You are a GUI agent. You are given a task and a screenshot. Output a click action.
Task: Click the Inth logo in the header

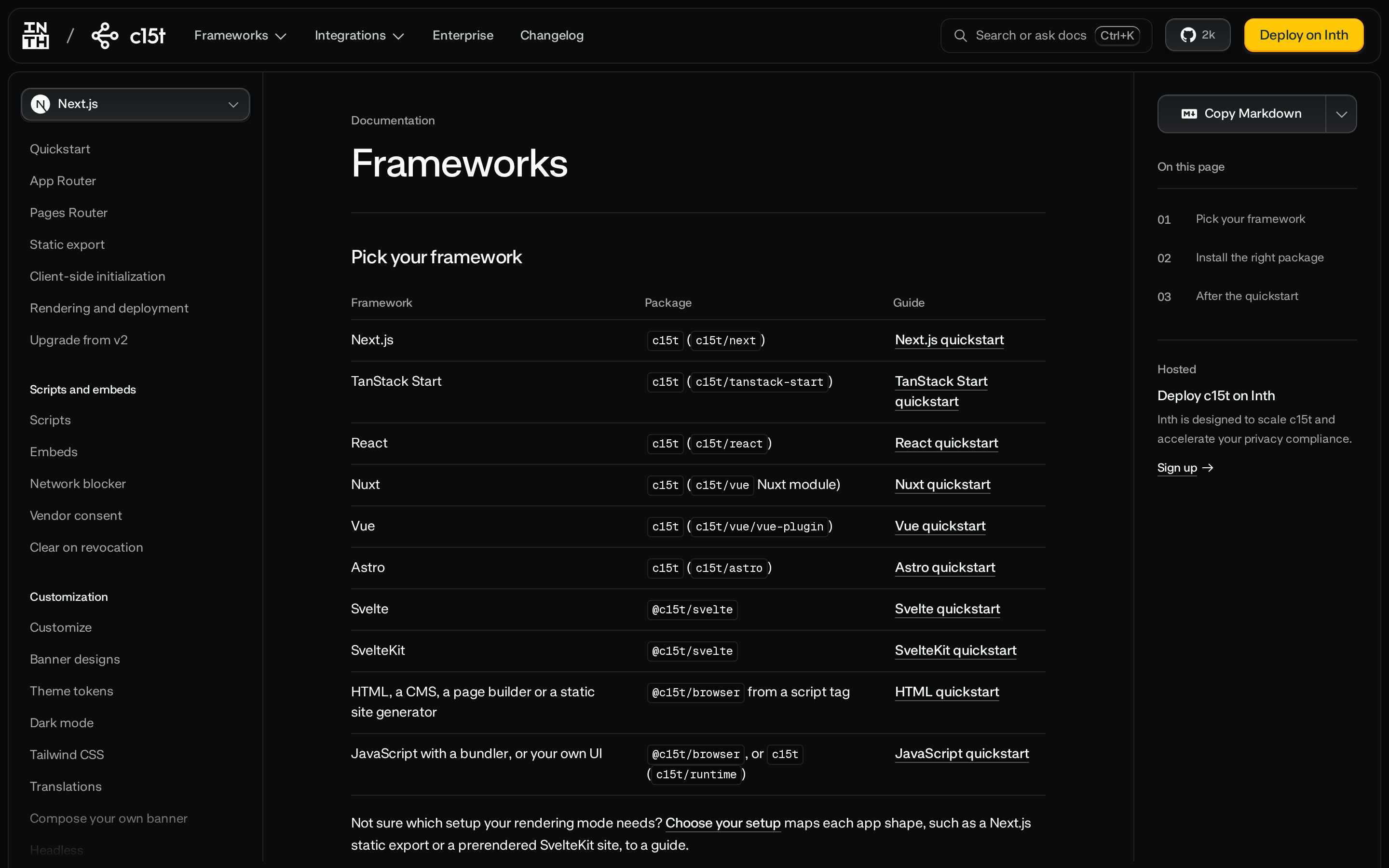36,36
